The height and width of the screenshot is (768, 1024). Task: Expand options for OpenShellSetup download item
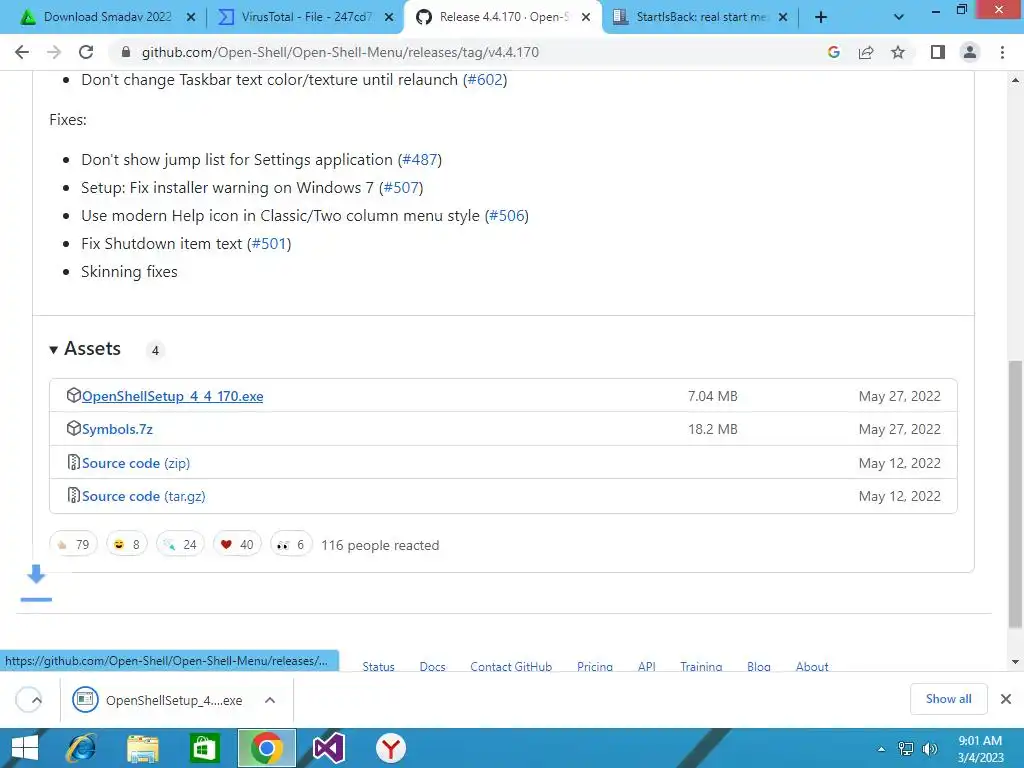[x=270, y=700]
